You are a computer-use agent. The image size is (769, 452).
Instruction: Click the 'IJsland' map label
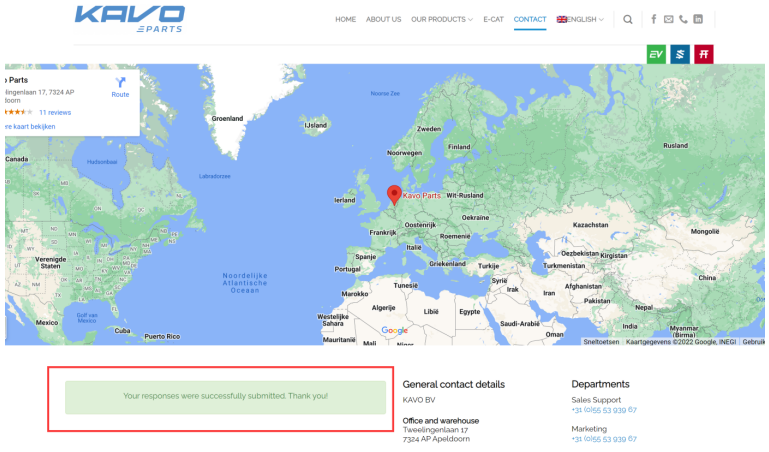tap(315, 126)
